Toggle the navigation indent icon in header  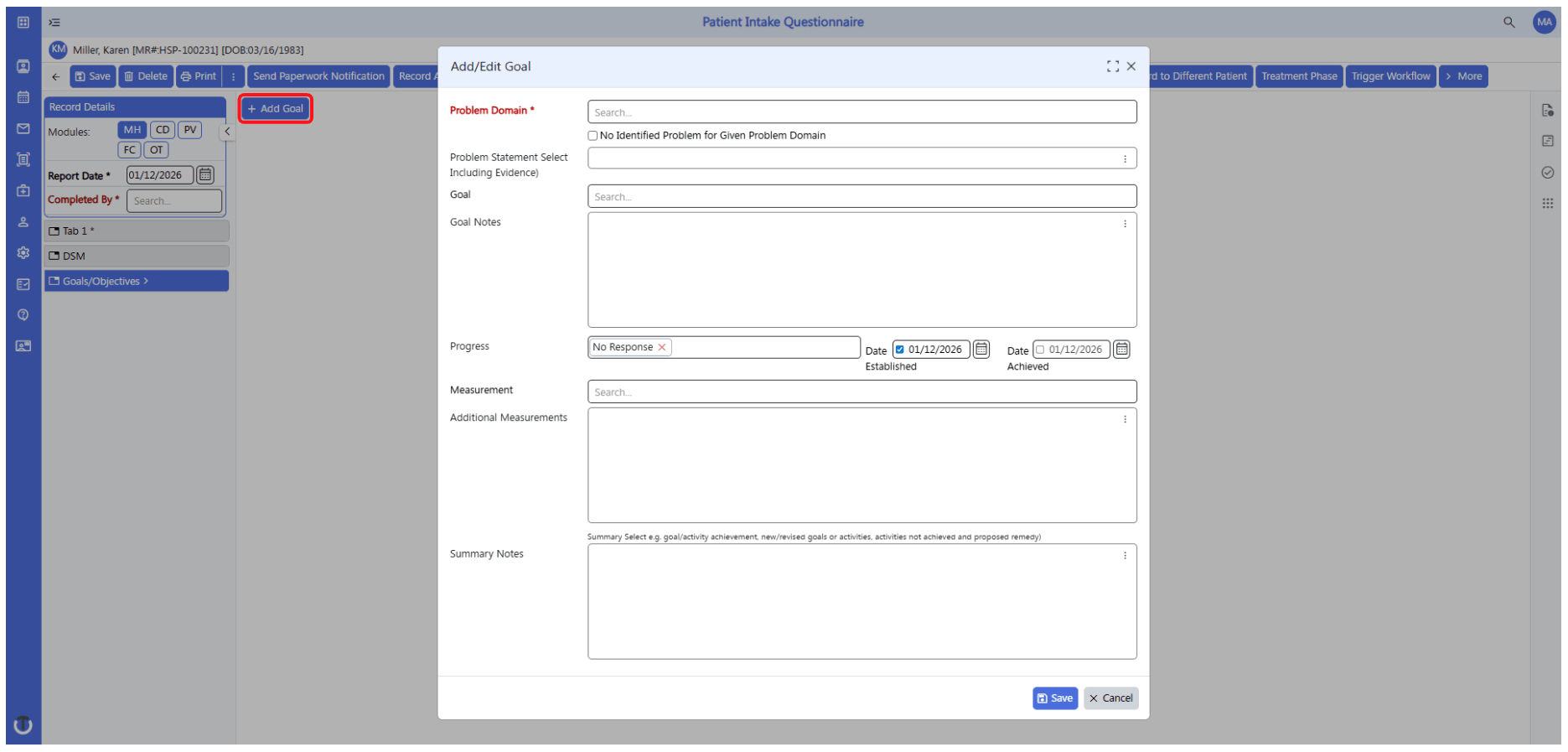point(54,23)
